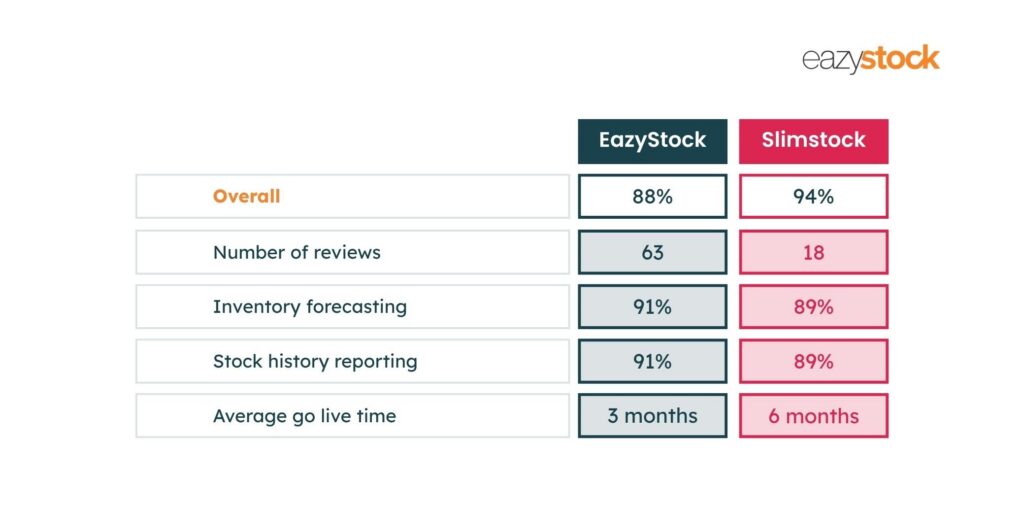Image resolution: width=1024 pixels, height=506 pixels.
Task: Click EazyStock's 91% Inventory forecasting cell
Action: (652, 307)
